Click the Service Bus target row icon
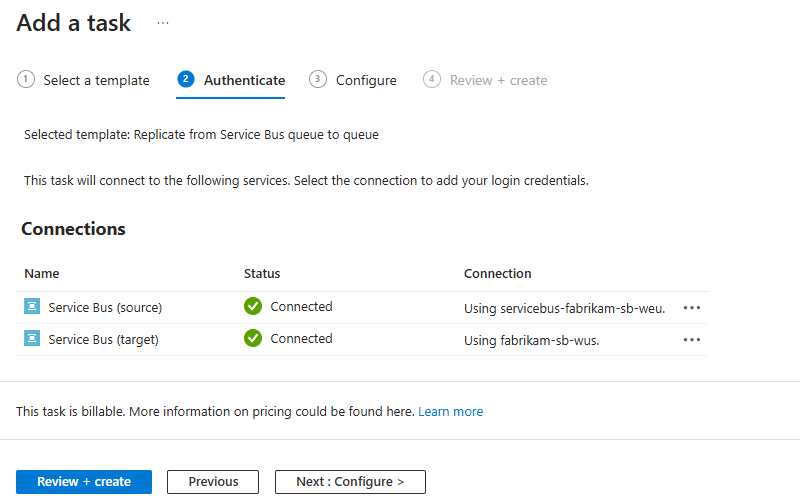 click(31, 339)
